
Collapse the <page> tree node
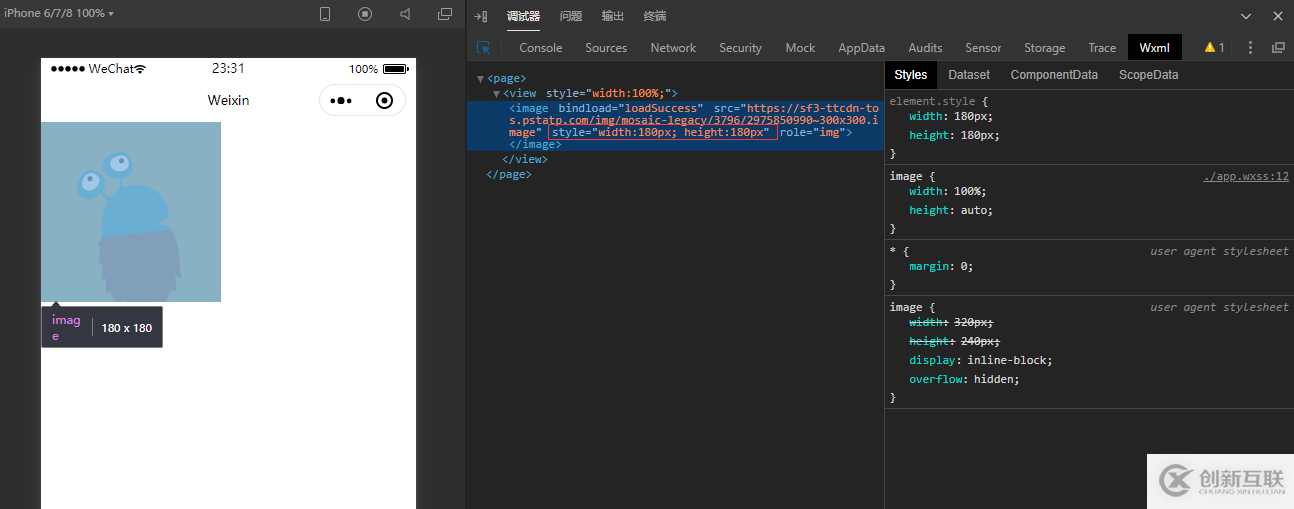click(480, 78)
